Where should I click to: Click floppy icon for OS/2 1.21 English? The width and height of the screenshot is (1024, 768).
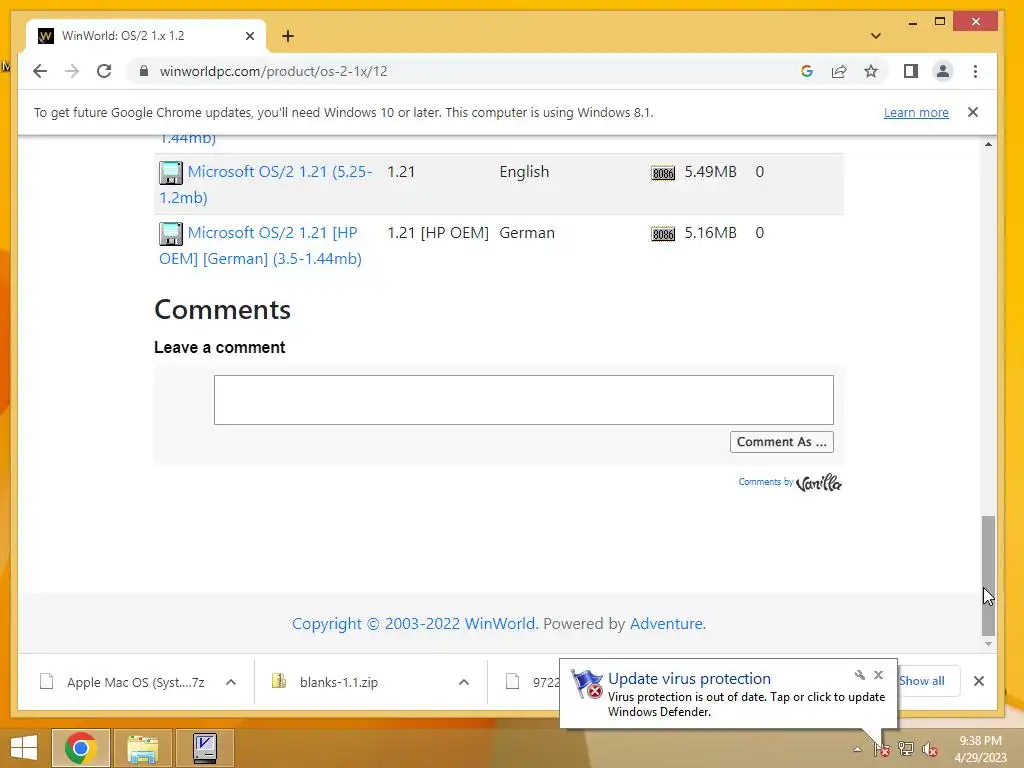(x=171, y=173)
